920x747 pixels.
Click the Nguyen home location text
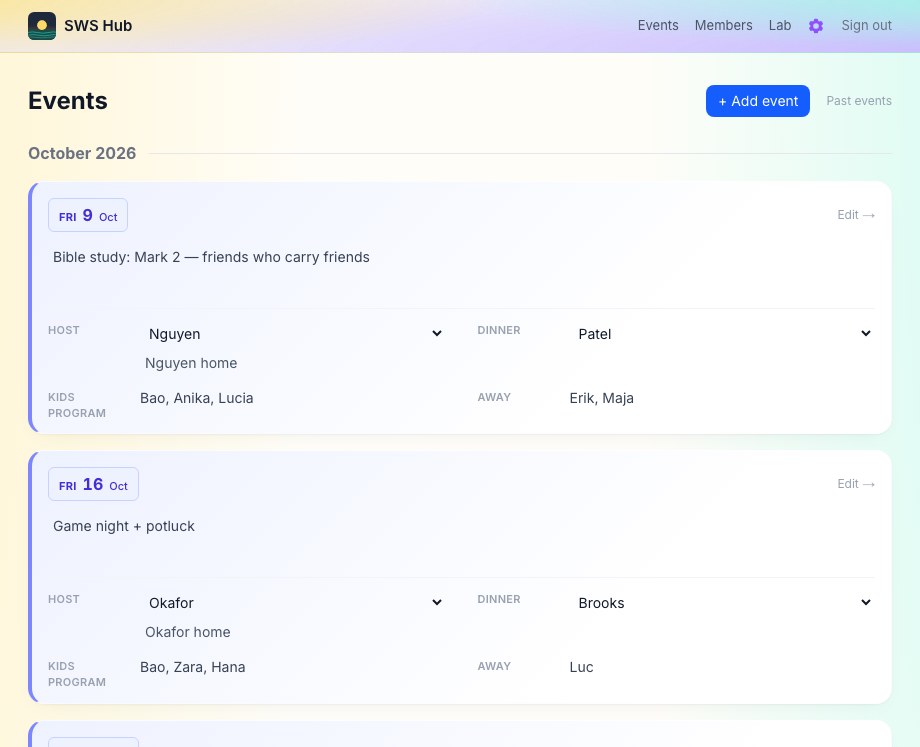pyautogui.click(x=191, y=363)
